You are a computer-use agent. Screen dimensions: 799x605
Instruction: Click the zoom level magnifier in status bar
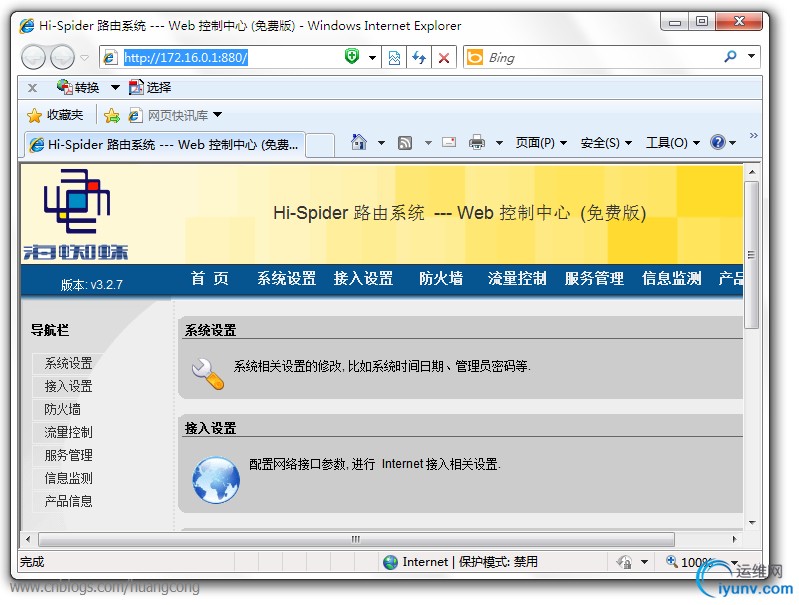pos(672,561)
